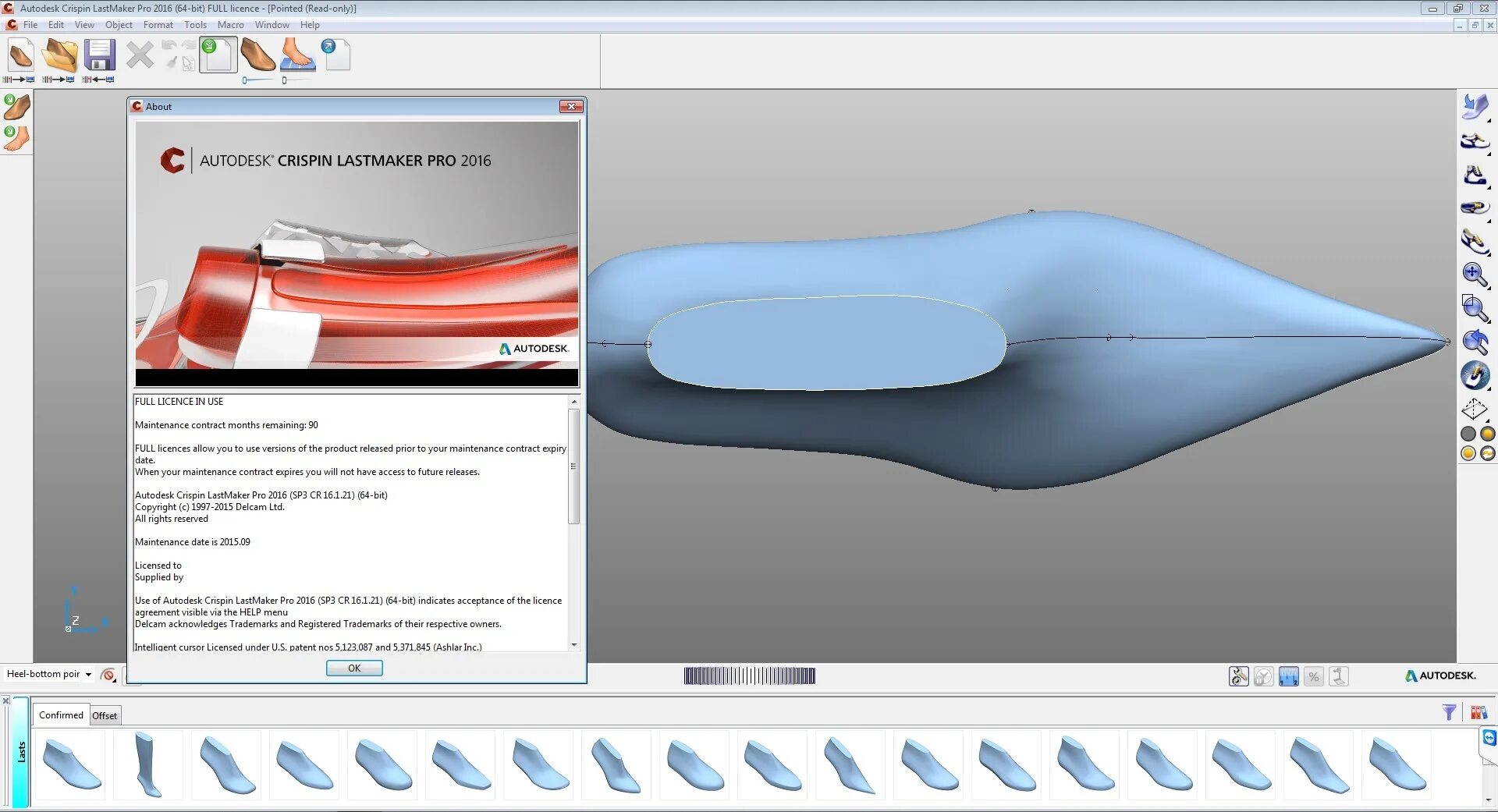The image size is (1498, 812).
Task: Toggle the yellow sphere with arrows button
Action: [x=1488, y=454]
